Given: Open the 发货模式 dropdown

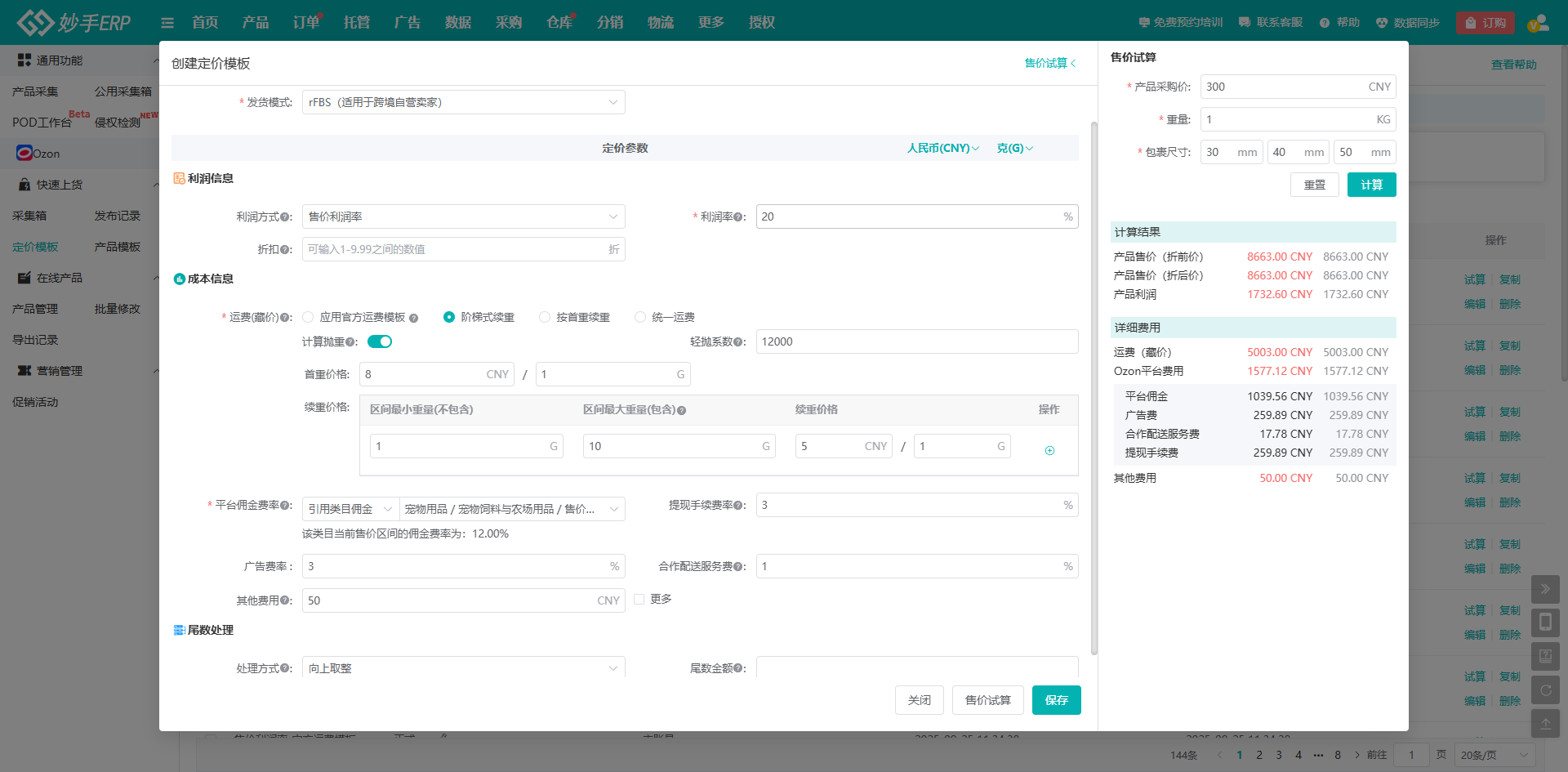Looking at the screenshot, I should (x=463, y=102).
